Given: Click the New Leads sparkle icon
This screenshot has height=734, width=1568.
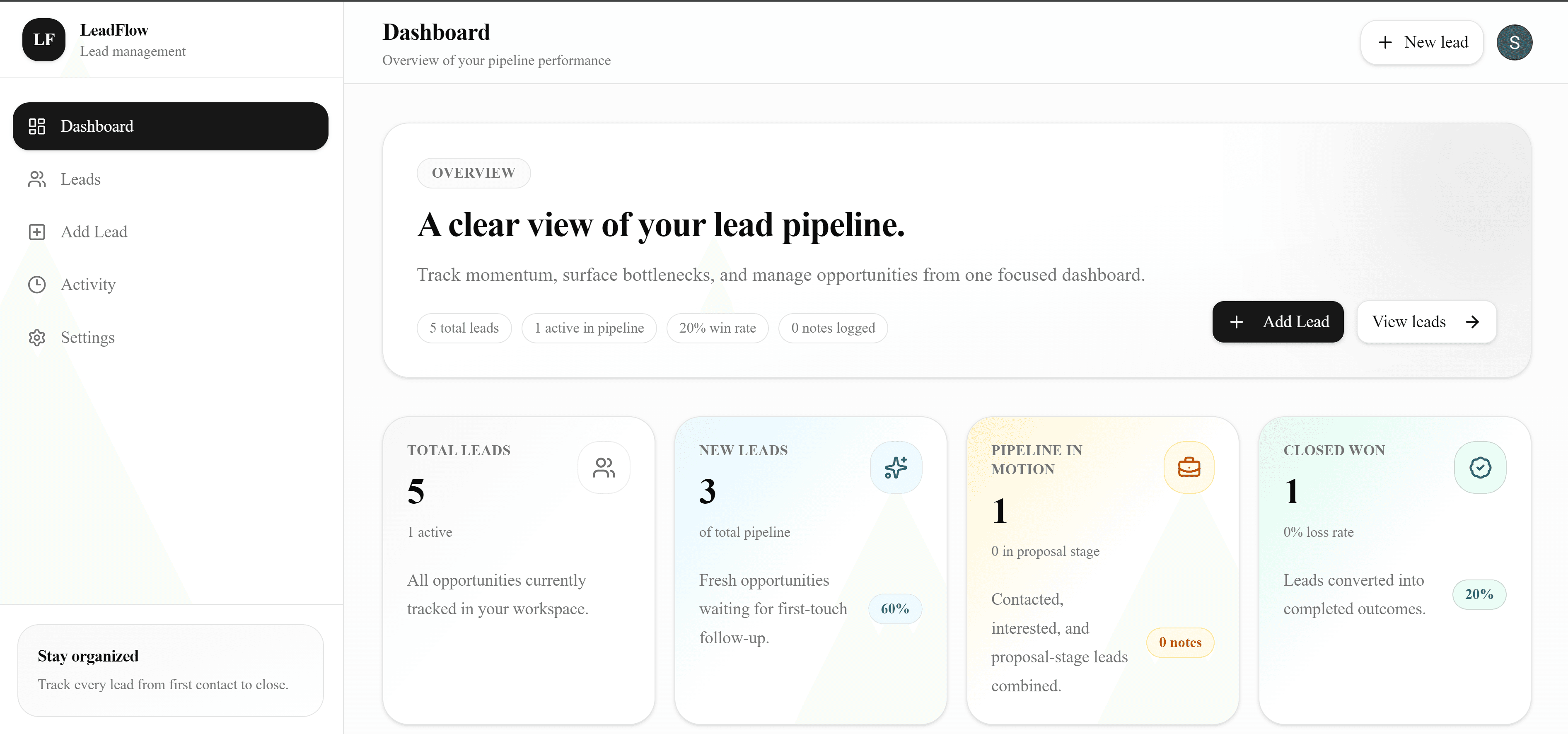Looking at the screenshot, I should [896, 467].
